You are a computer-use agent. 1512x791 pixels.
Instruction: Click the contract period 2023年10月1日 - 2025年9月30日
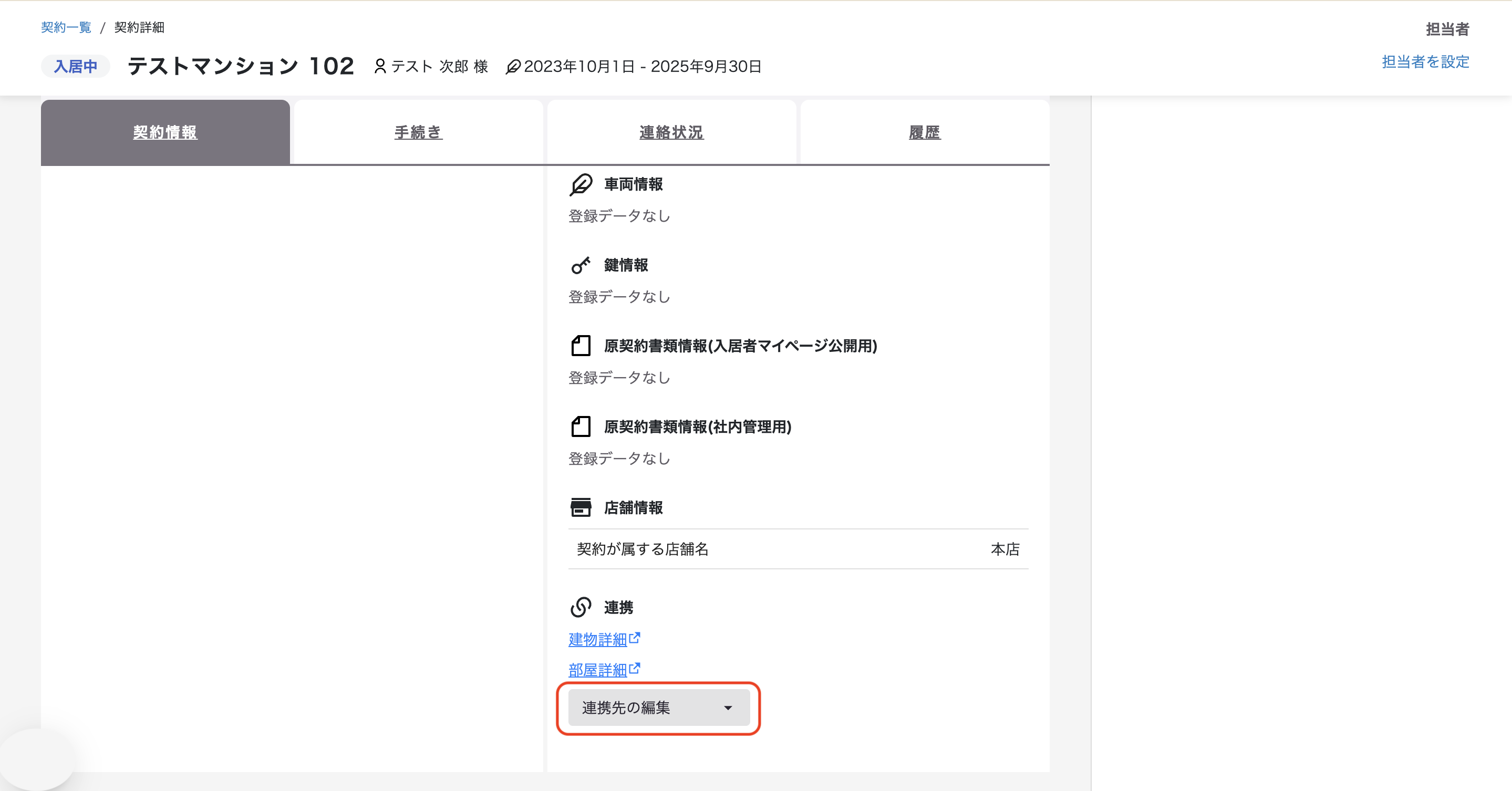pyautogui.click(x=643, y=66)
